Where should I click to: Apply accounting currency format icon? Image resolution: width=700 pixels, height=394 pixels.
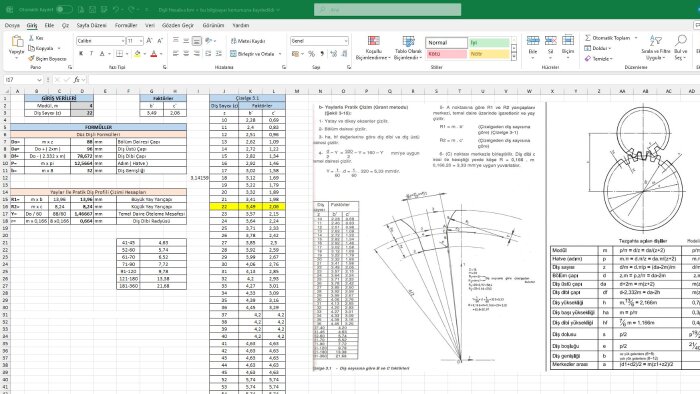pos(295,54)
